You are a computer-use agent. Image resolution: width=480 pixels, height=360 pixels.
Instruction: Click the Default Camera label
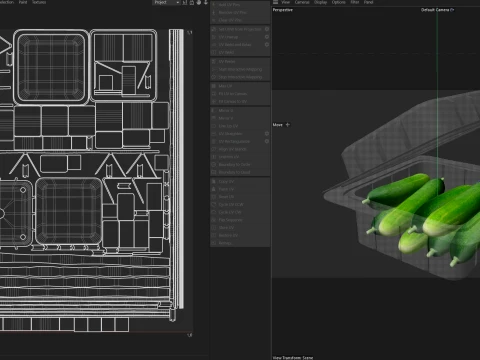(435, 10)
